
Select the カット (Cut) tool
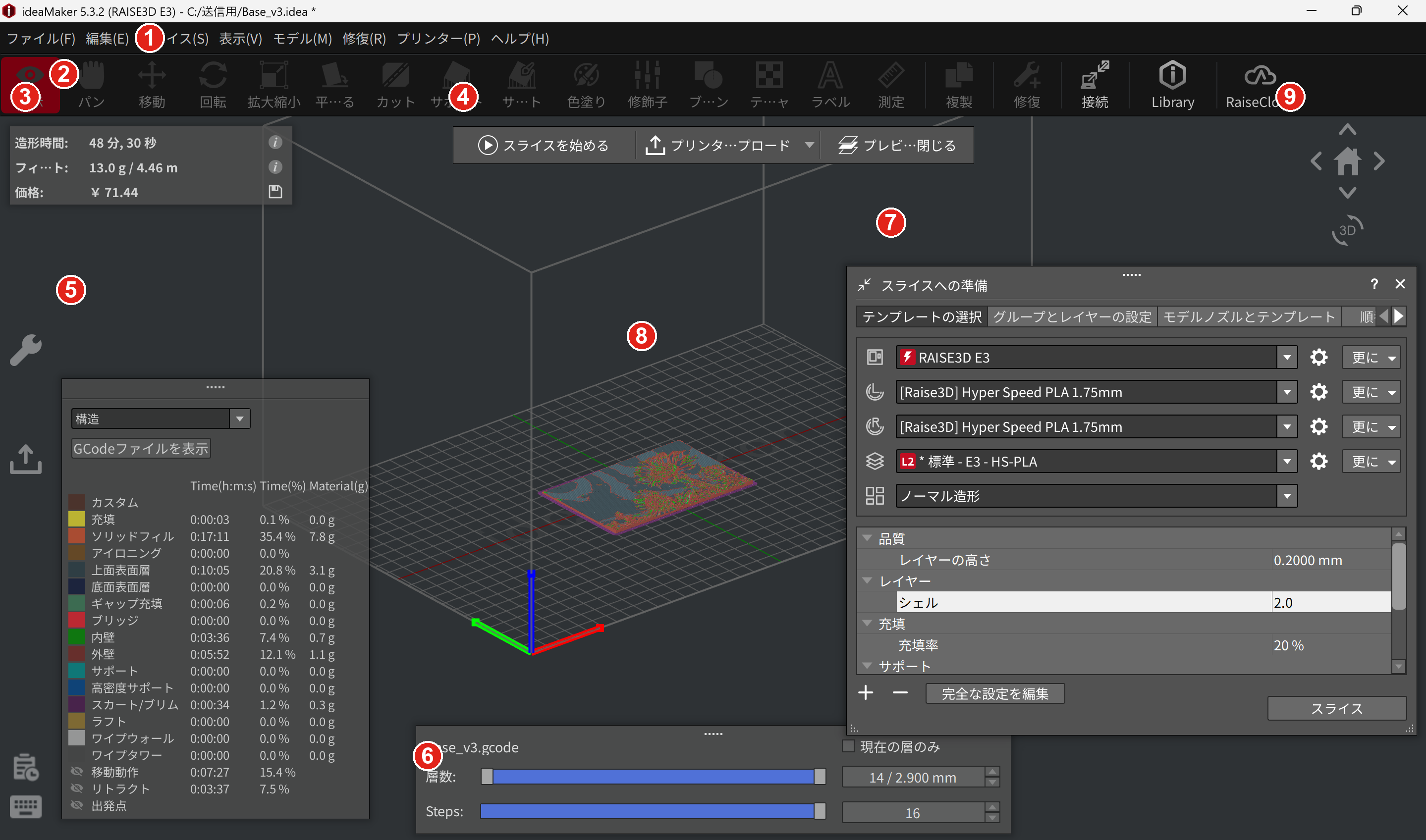tap(396, 86)
